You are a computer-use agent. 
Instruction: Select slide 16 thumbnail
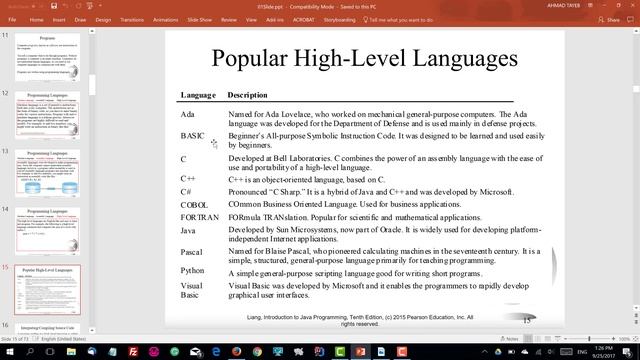47,329
